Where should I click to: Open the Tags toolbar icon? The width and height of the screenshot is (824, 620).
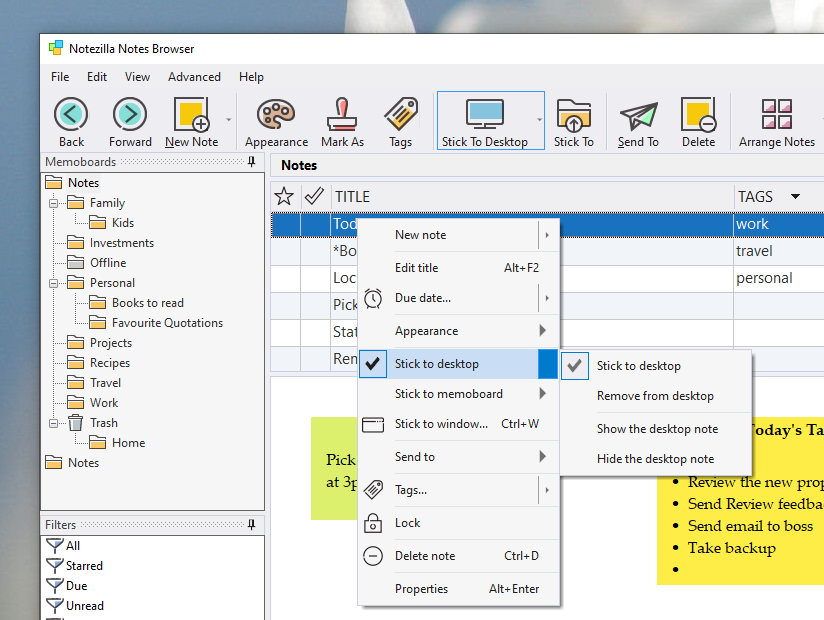click(x=401, y=114)
